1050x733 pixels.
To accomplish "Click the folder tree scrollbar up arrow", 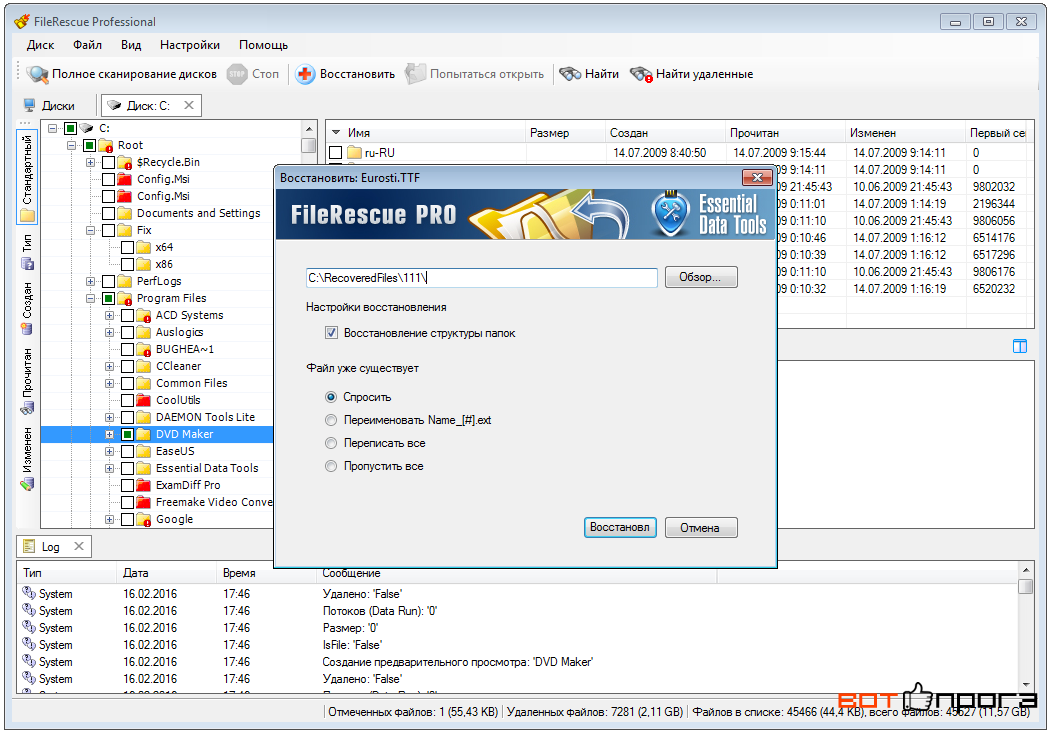I will (308, 129).
